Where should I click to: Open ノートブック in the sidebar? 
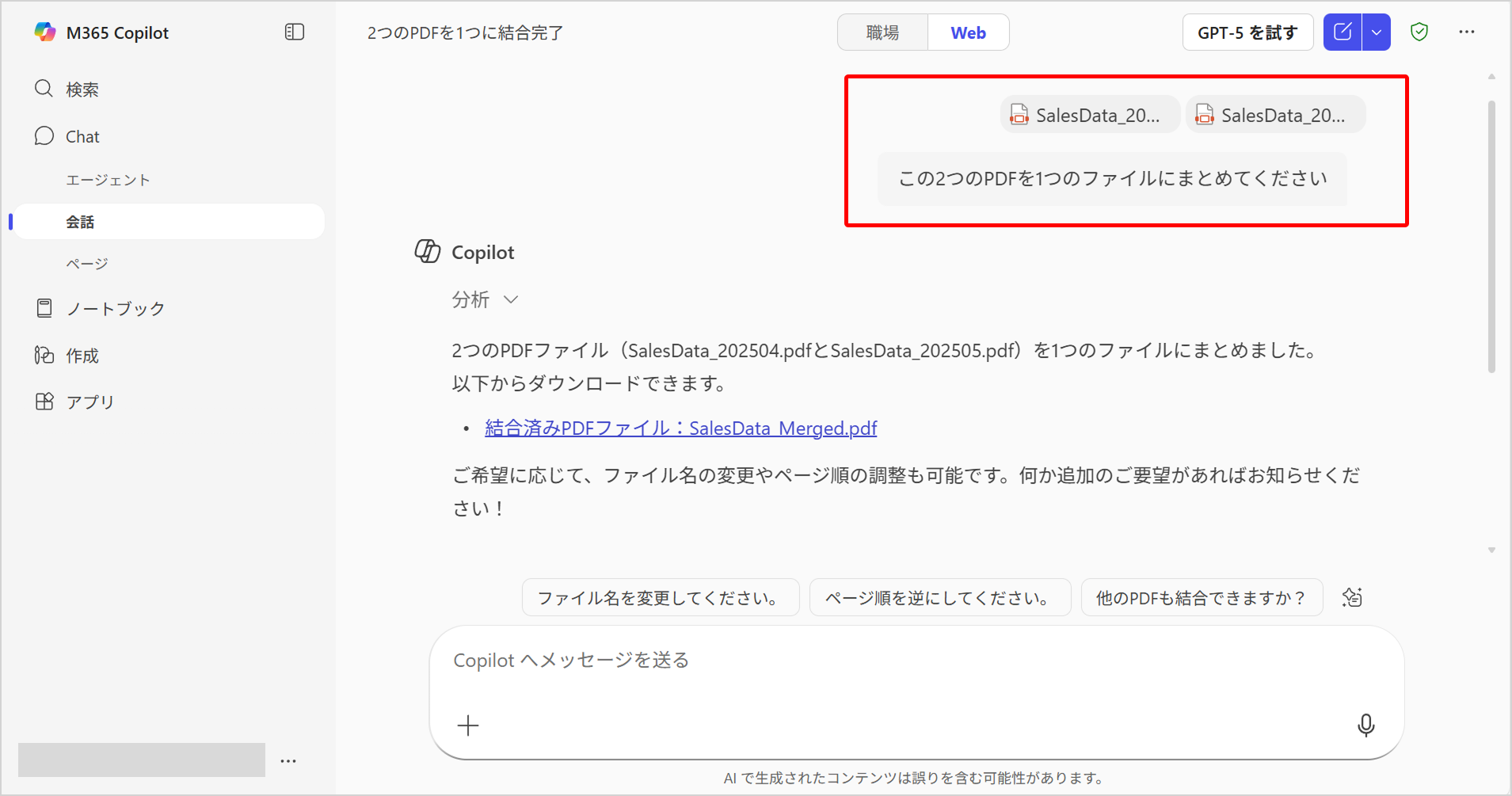[115, 309]
